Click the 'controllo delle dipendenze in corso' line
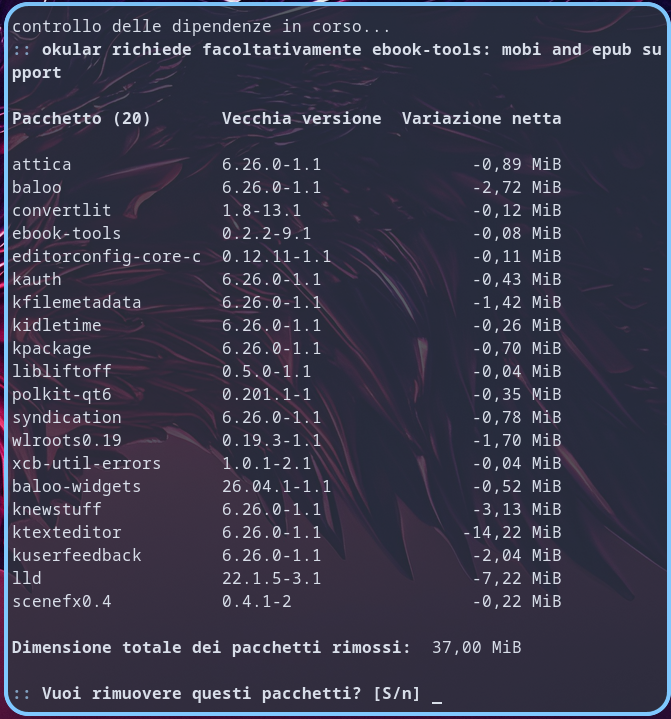This screenshot has height=719, width=671. [x=201, y=27]
